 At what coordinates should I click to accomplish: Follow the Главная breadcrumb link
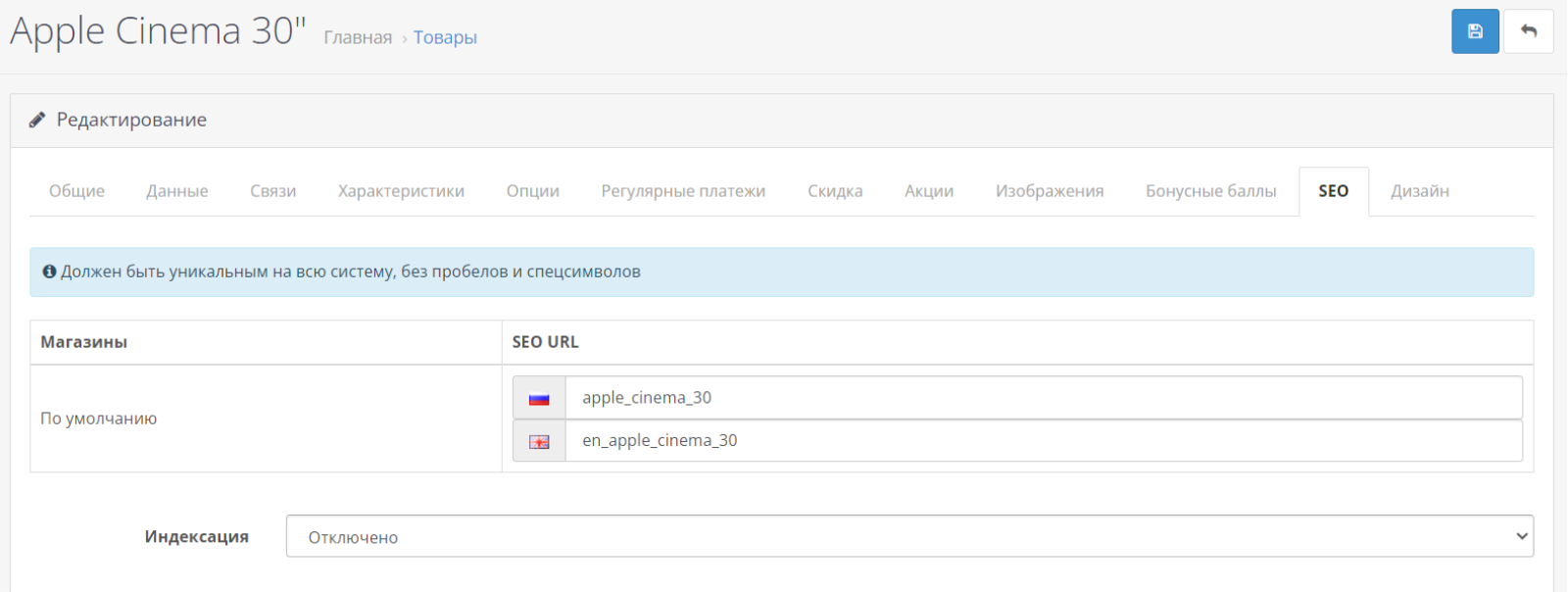(x=358, y=37)
